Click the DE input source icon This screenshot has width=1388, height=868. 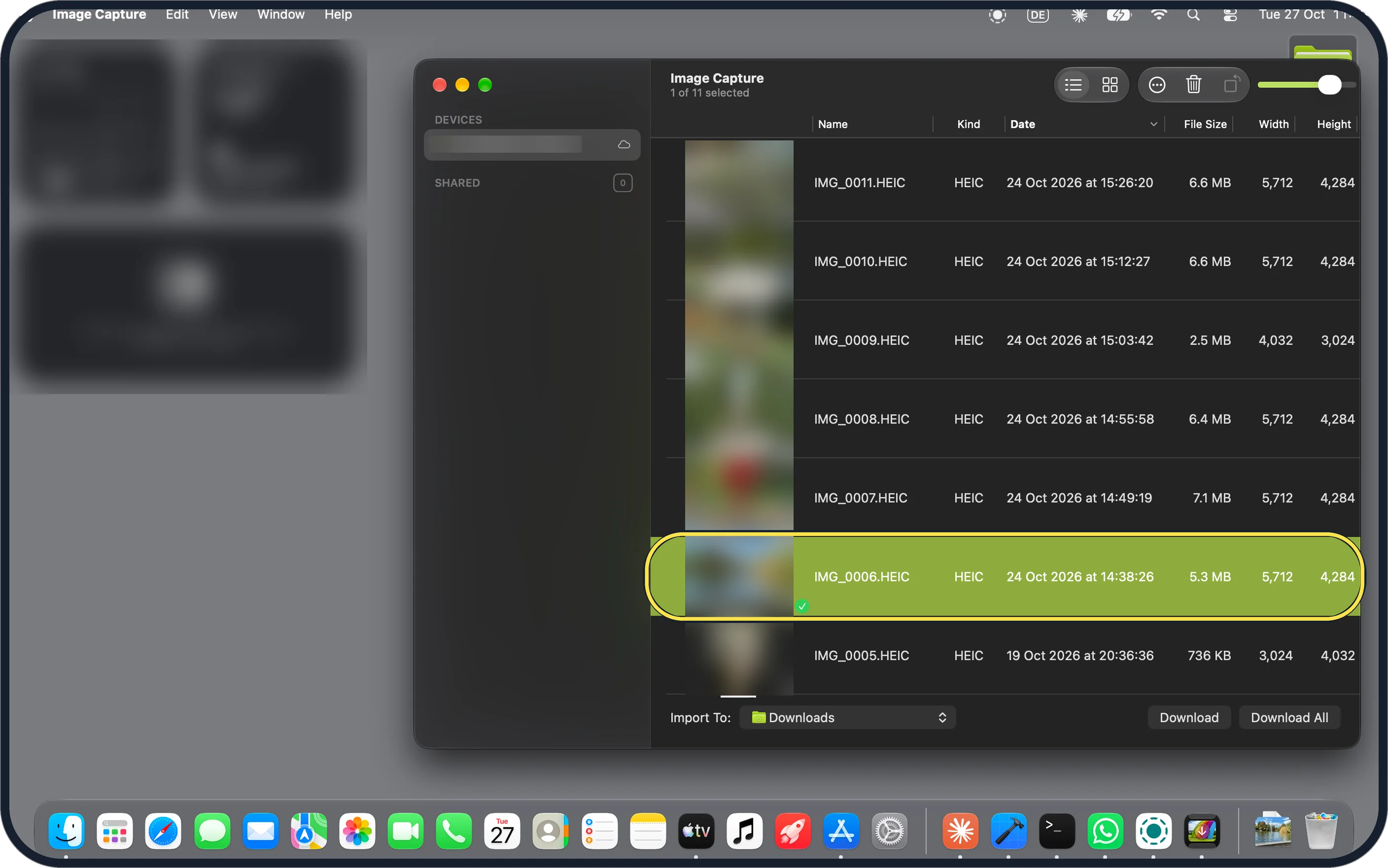1038,15
